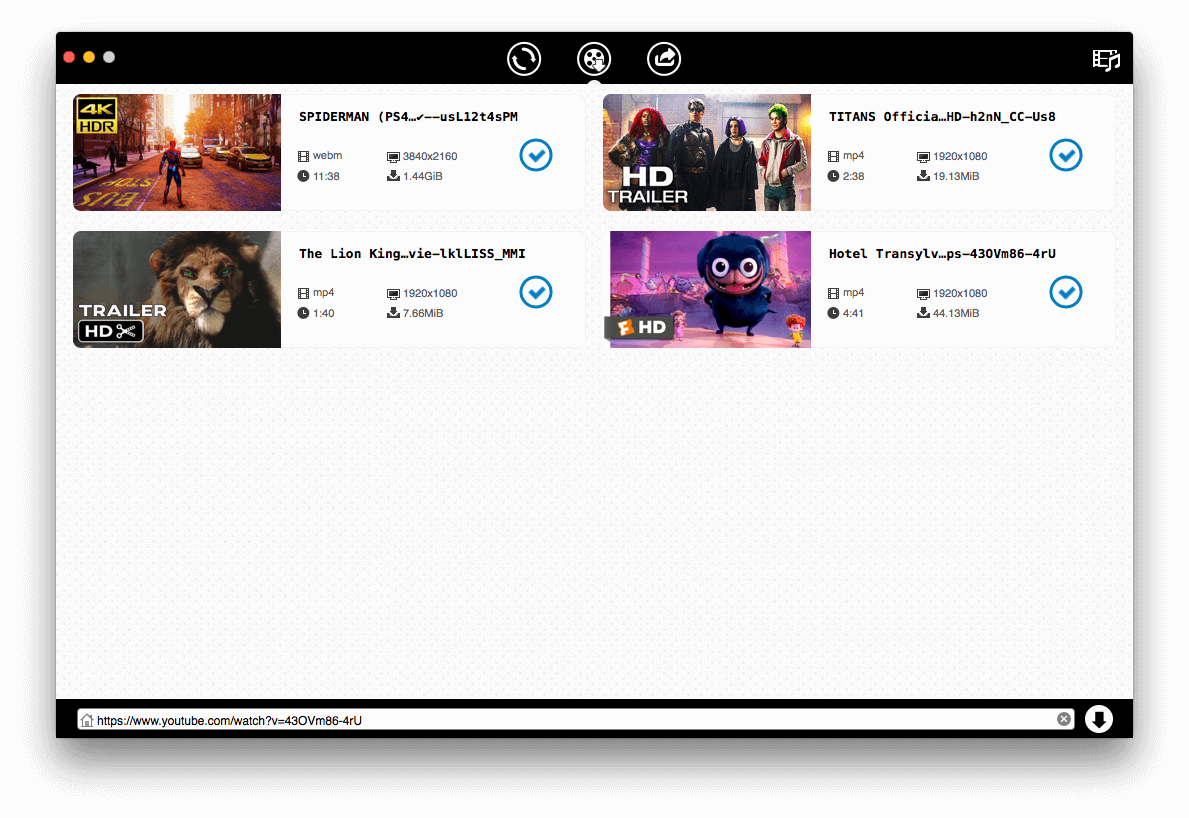Click the file size icon next to 44.13MiB
Screen dimensions: 1189x818
(923, 313)
